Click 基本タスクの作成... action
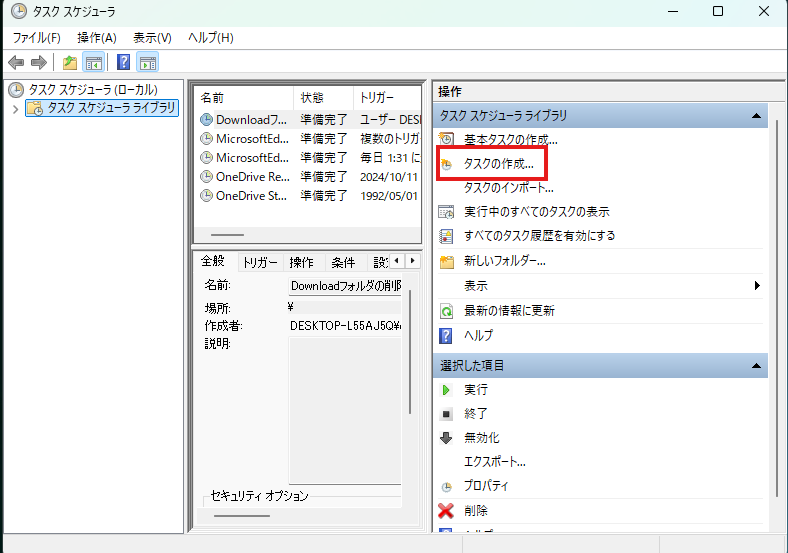 coord(510,140)
